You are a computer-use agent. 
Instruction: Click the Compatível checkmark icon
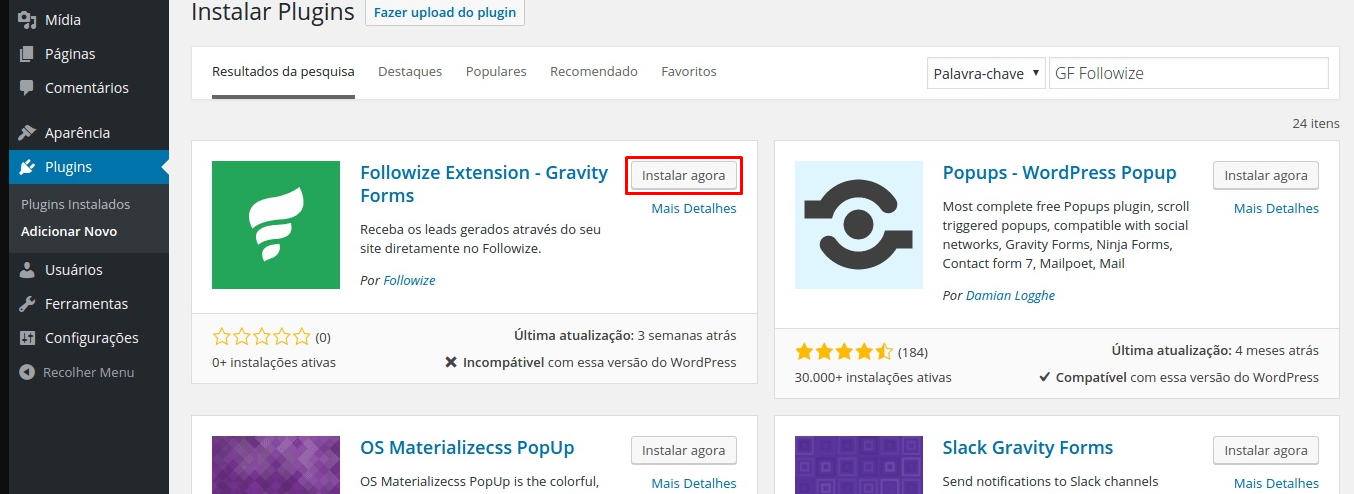(1044, 377)
